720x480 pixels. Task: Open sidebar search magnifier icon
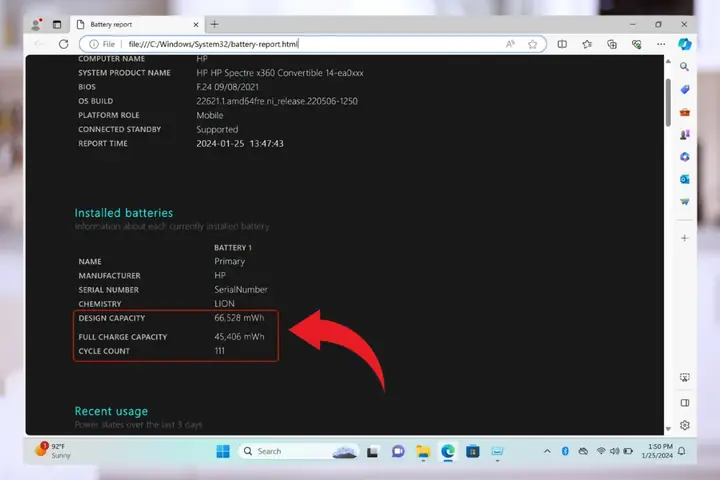click(x=684, y=67)
